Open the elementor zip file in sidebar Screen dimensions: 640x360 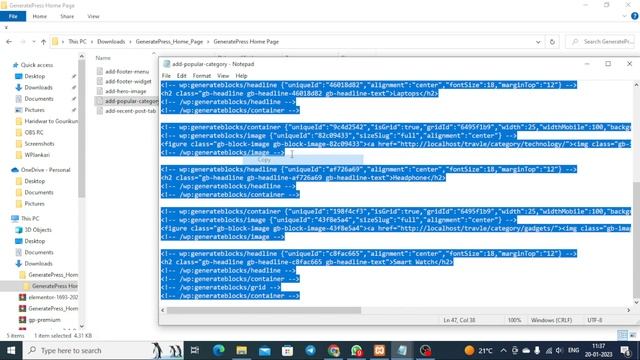tap(48, 297)
